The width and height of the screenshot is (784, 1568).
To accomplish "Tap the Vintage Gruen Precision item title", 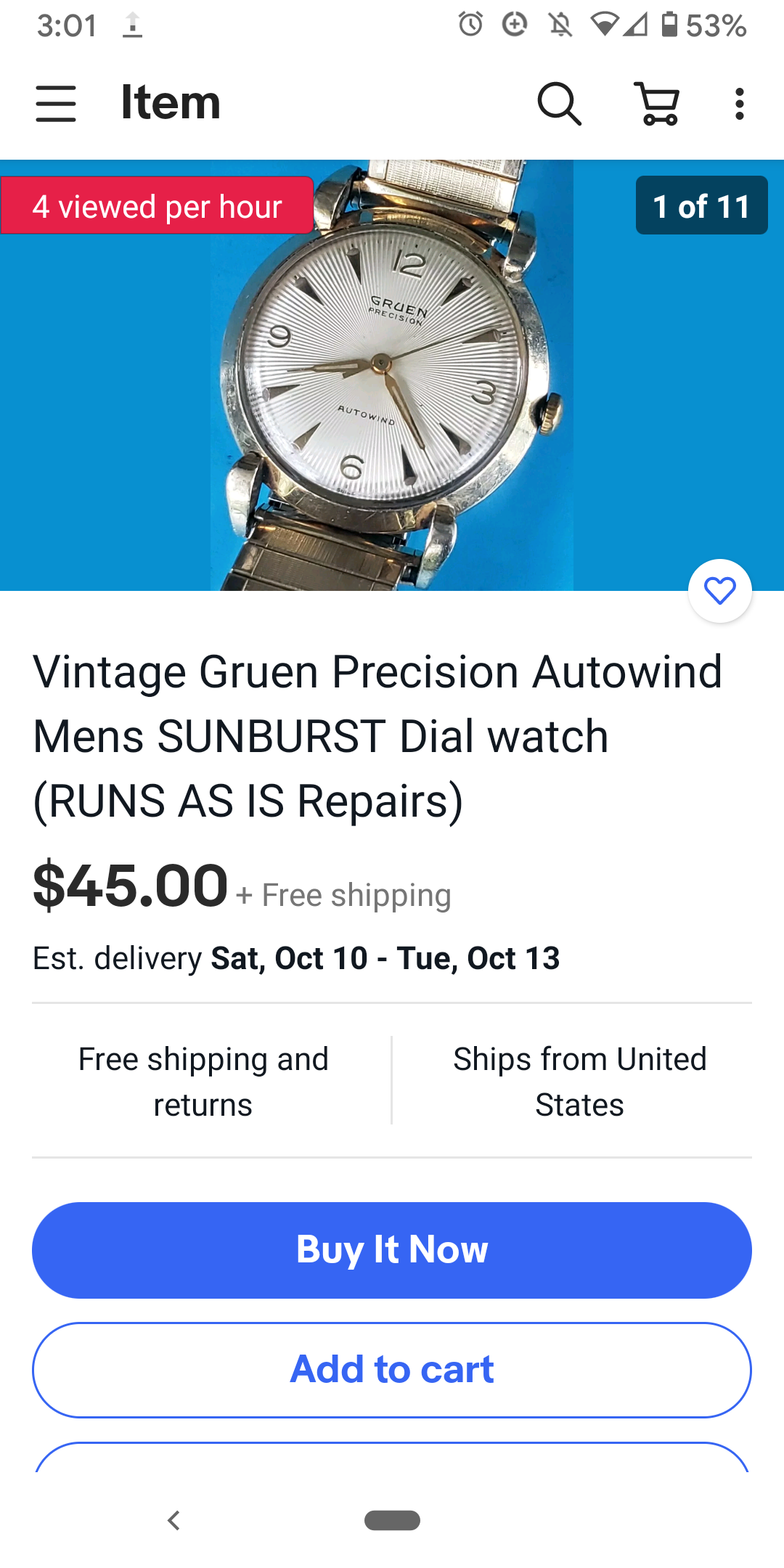I will click(377, 736).
